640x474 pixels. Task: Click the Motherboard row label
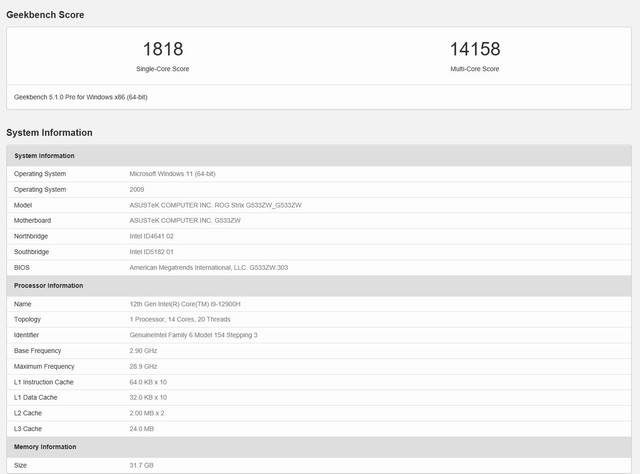(33, 220)
